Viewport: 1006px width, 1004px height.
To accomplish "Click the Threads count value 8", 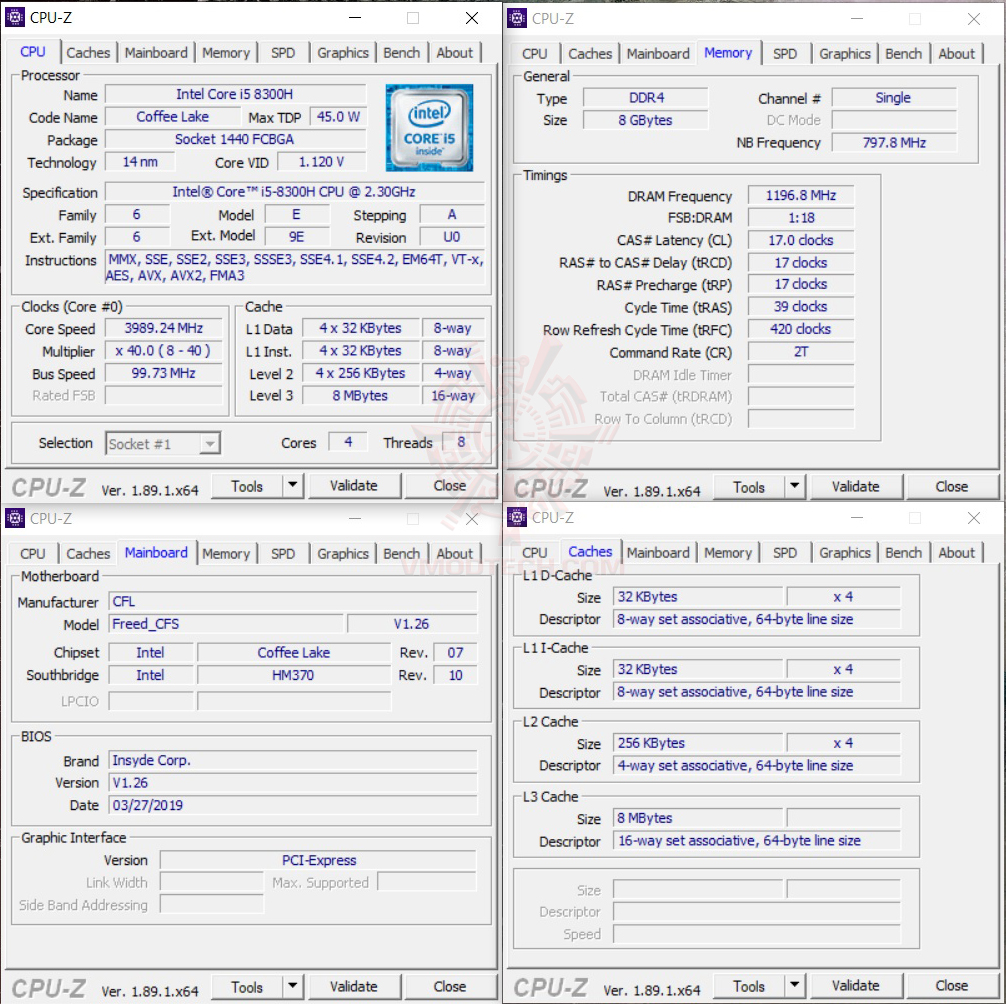I will point(461,442).
